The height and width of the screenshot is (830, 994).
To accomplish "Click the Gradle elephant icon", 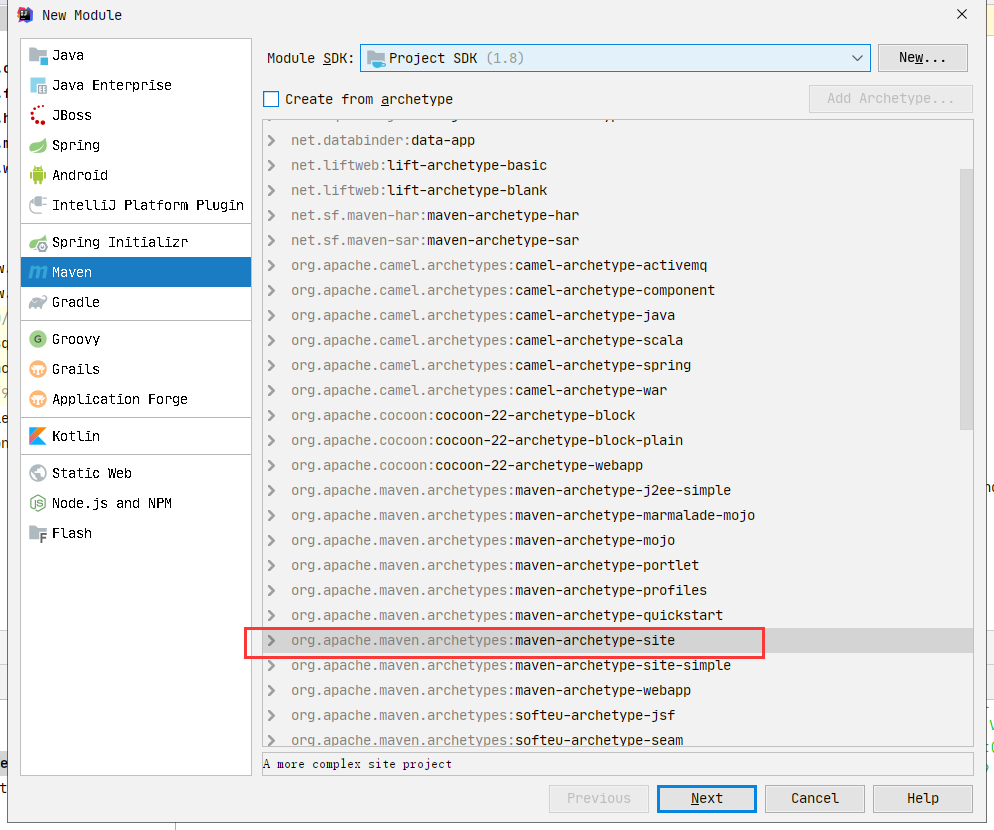I will (38, 302).
